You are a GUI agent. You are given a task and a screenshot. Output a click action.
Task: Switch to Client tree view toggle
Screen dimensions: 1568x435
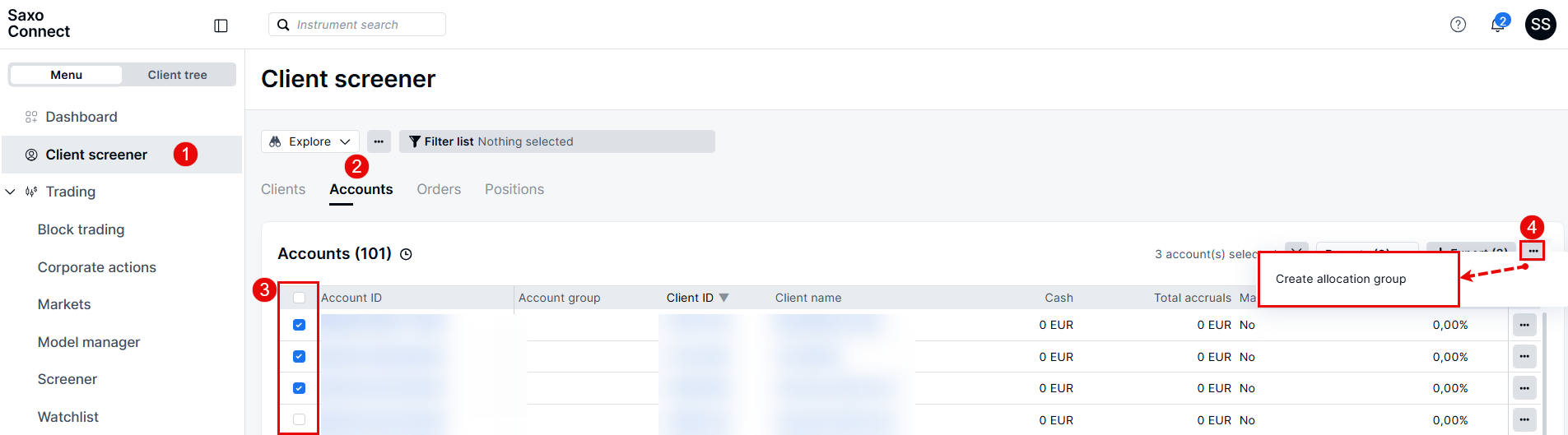(x=177, y=75)
